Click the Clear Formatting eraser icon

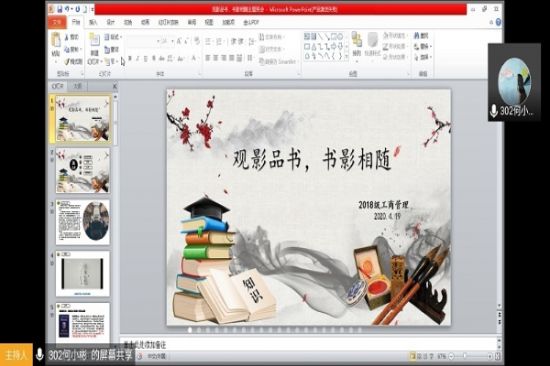pos(197,41)
